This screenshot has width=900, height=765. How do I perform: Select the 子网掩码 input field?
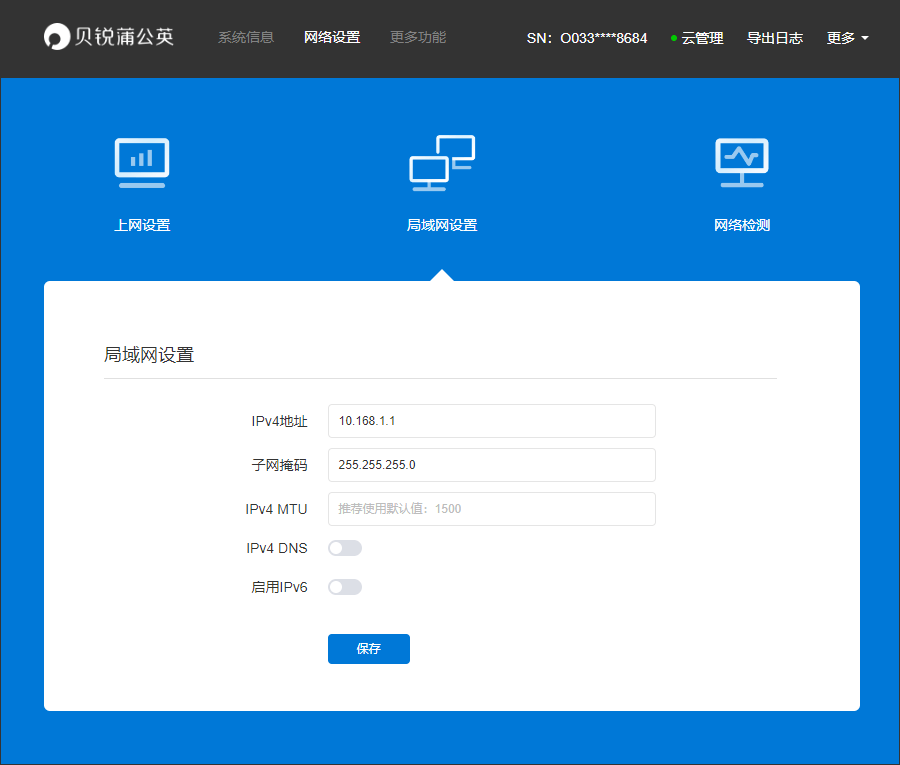pos(491,464)
